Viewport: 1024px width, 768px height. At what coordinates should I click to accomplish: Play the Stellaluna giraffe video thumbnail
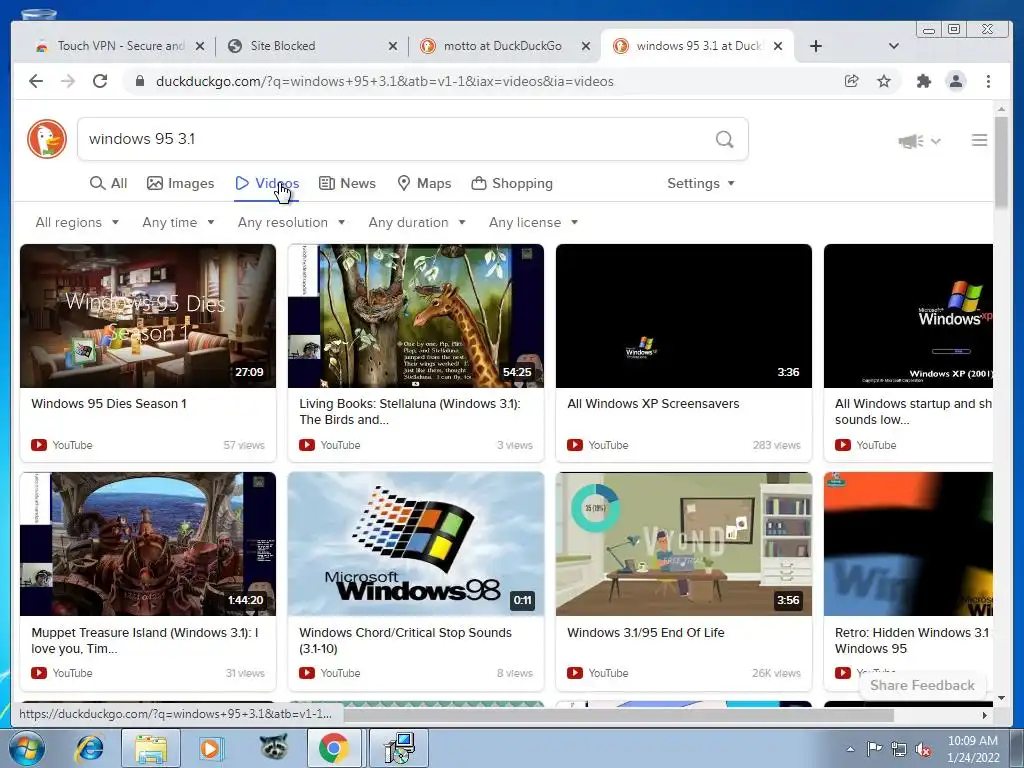tap(416, 316)
